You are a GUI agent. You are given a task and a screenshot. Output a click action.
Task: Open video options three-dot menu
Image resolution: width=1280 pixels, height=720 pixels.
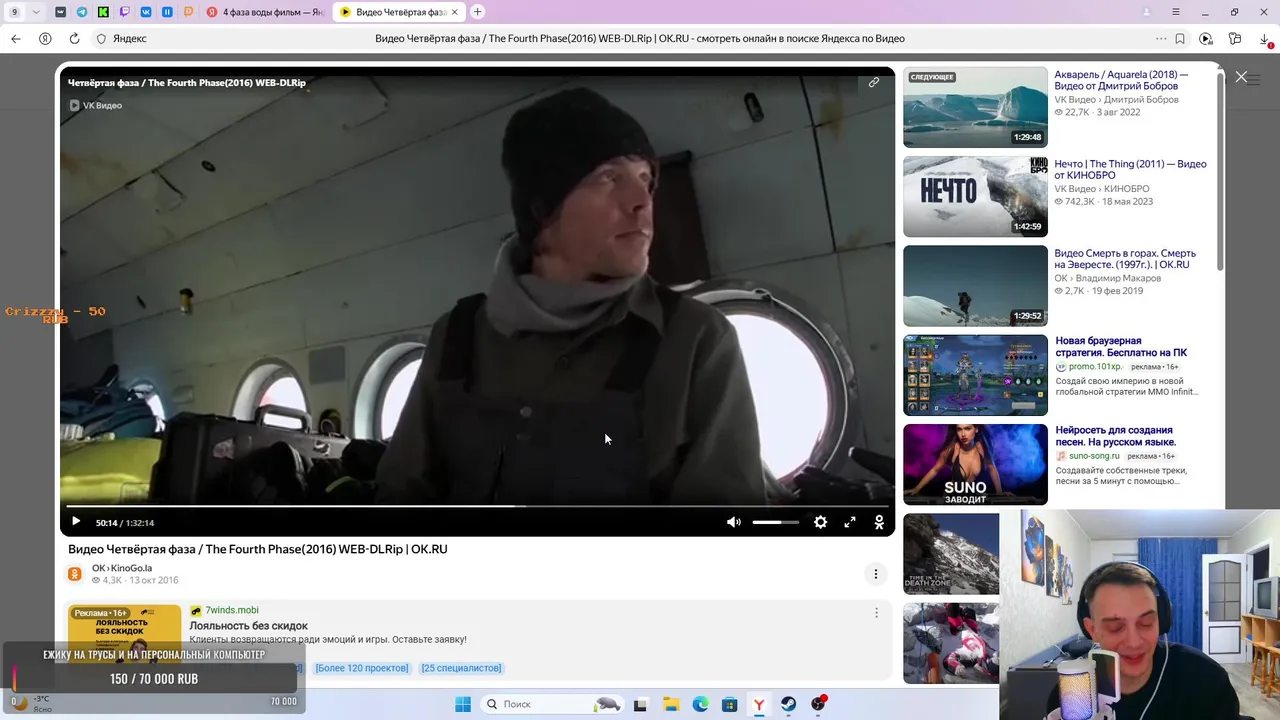tap(875, 574)
